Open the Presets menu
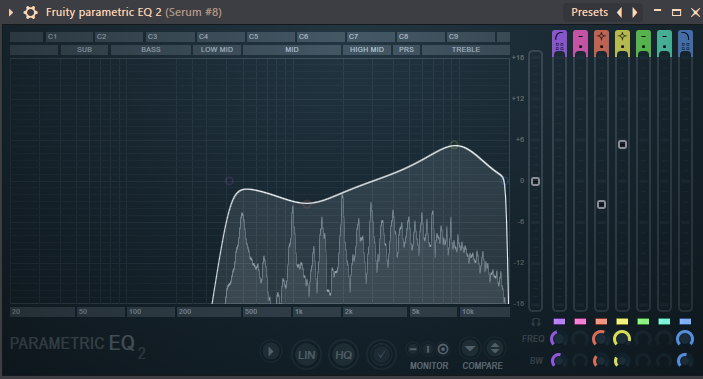Viewport: 703px width, 379px height. click(x=589, y=12)
